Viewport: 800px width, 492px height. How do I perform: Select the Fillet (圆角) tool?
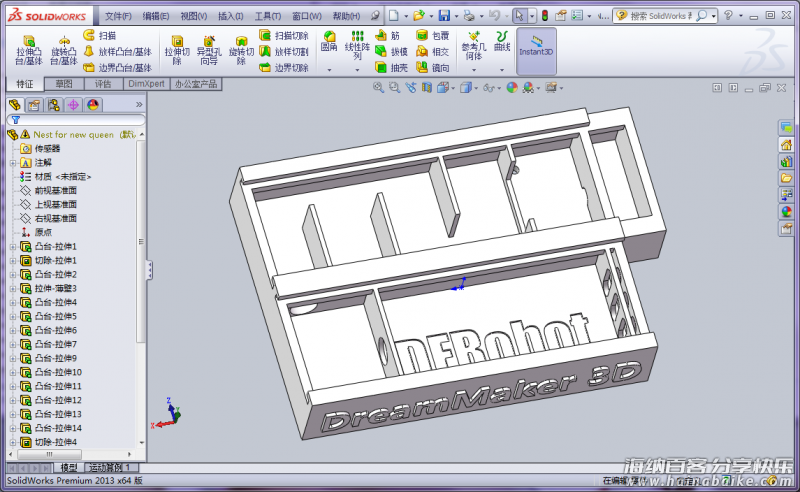[329, 41]
